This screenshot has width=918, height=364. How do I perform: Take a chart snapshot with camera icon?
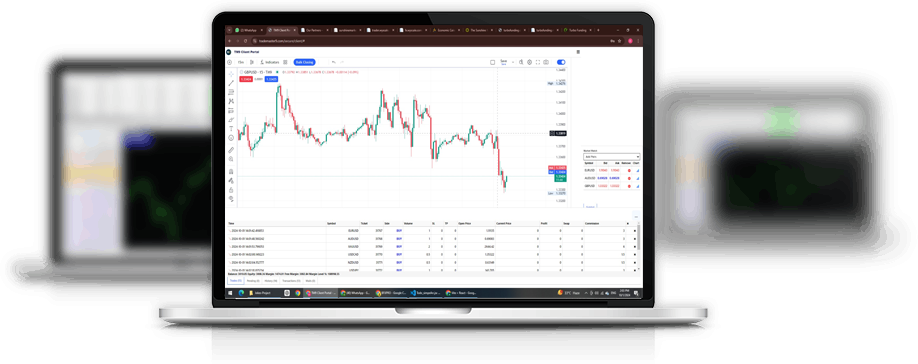(546, 62)
